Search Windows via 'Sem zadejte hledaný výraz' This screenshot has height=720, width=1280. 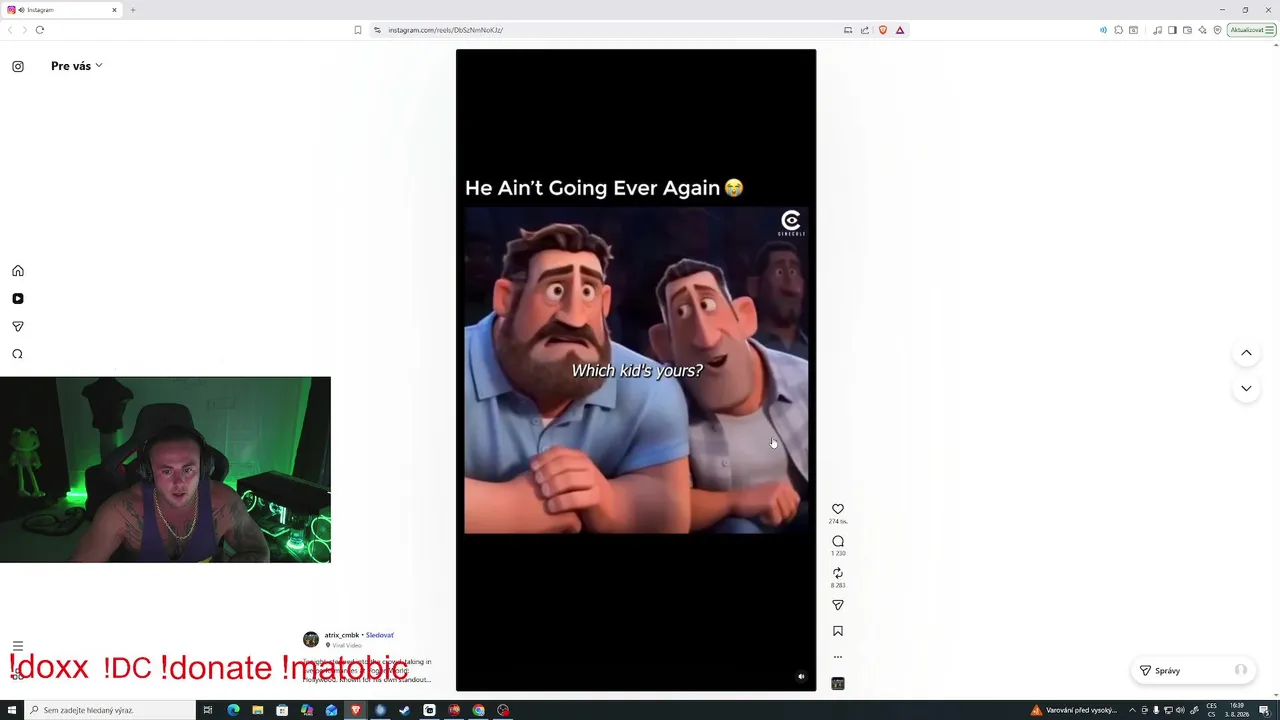(110, 710)
